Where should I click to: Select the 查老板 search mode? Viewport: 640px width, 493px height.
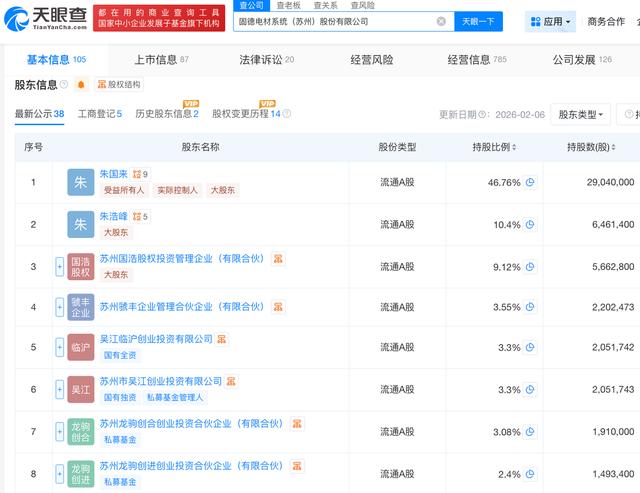pyautogui.click(x=289, y=5)
